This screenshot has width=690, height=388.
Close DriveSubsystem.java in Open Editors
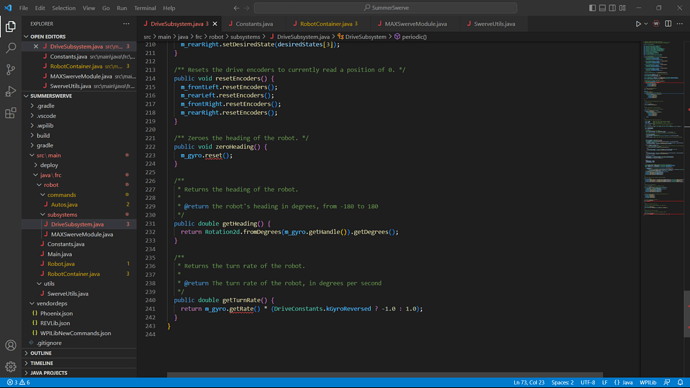[36, 46]
